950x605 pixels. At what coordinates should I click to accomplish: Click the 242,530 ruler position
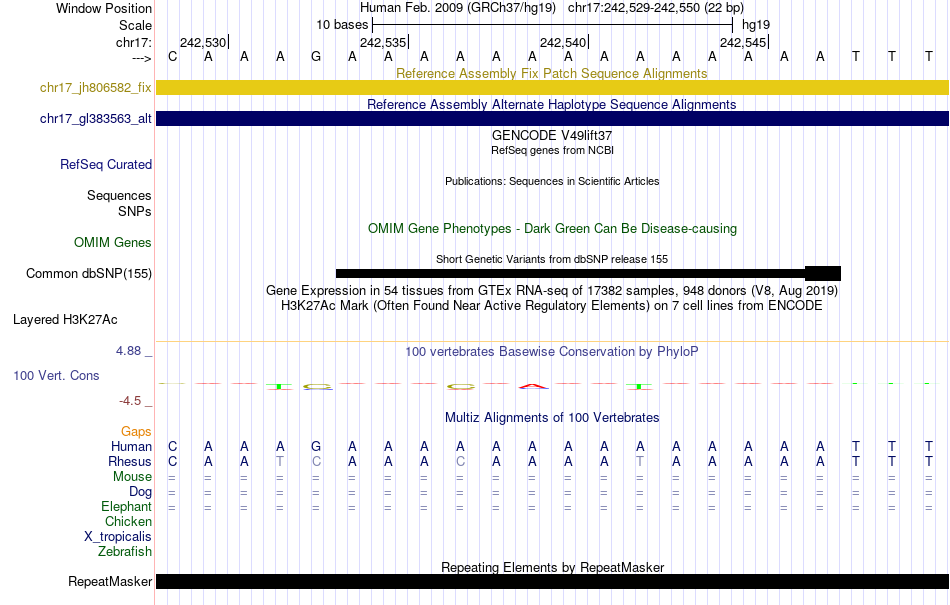[x=203, y=42]
